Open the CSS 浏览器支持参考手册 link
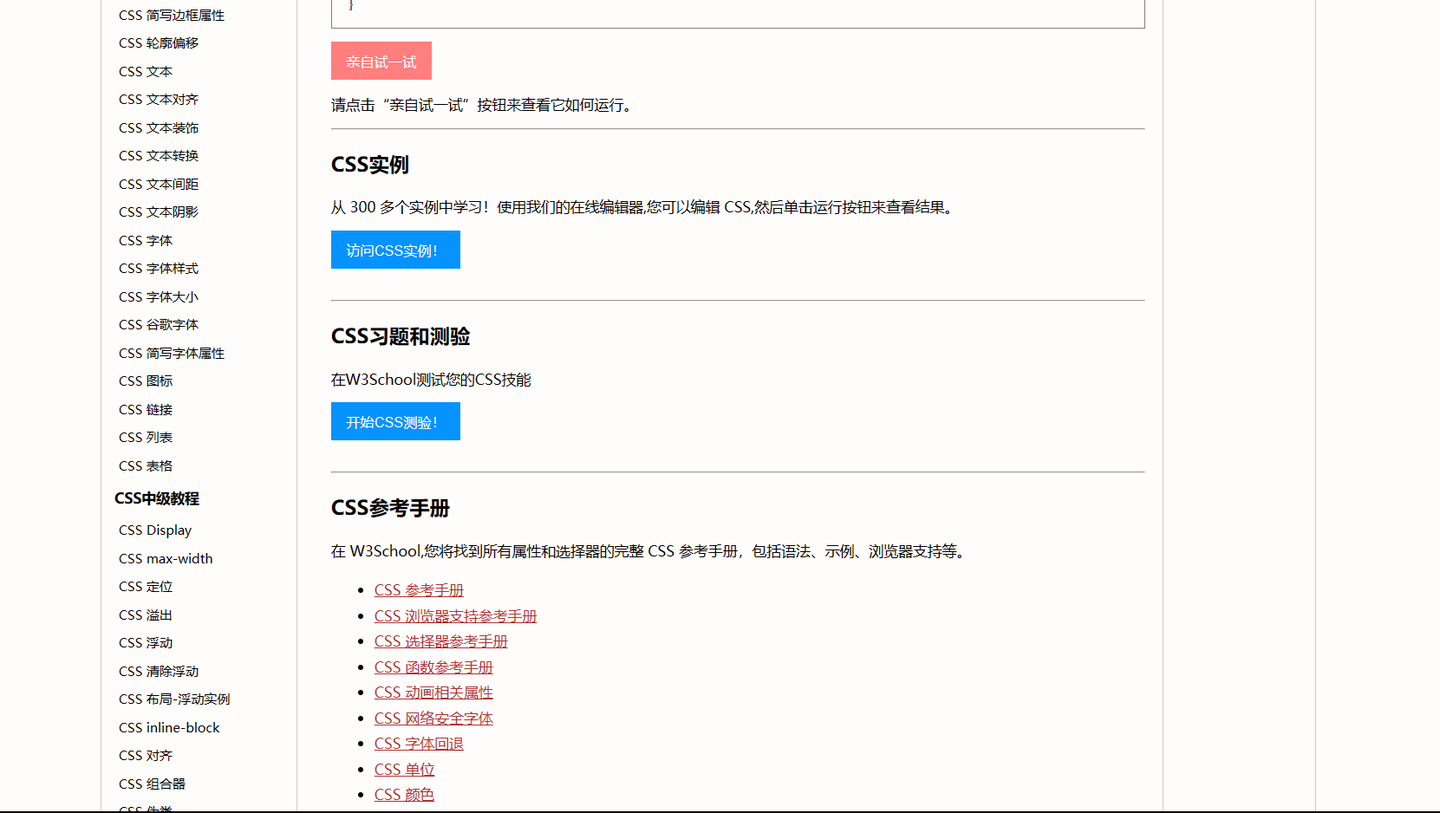 coord(455,615)
